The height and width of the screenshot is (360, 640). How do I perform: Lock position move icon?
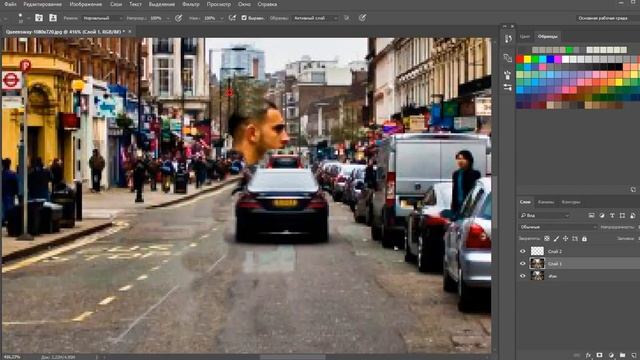pyautogui.click(x=565, y=239)
